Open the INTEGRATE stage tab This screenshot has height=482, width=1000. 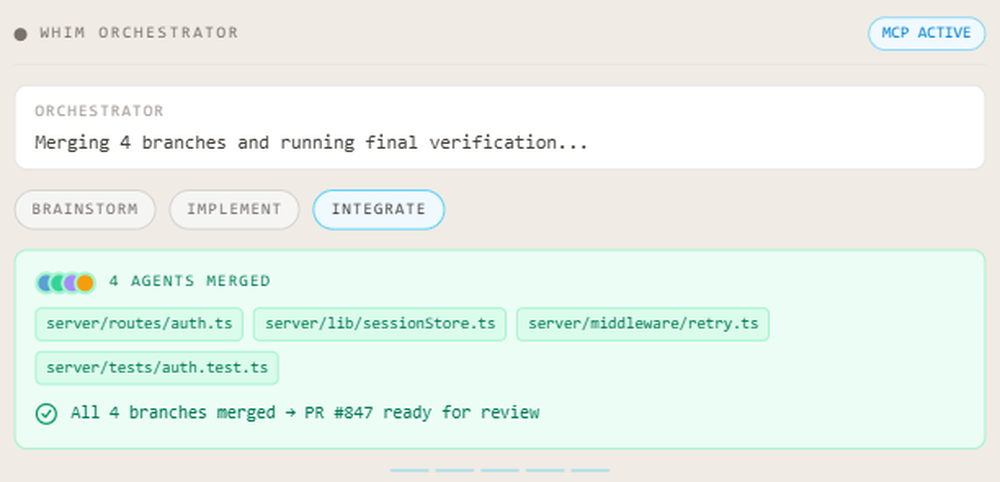coord(378,210)
